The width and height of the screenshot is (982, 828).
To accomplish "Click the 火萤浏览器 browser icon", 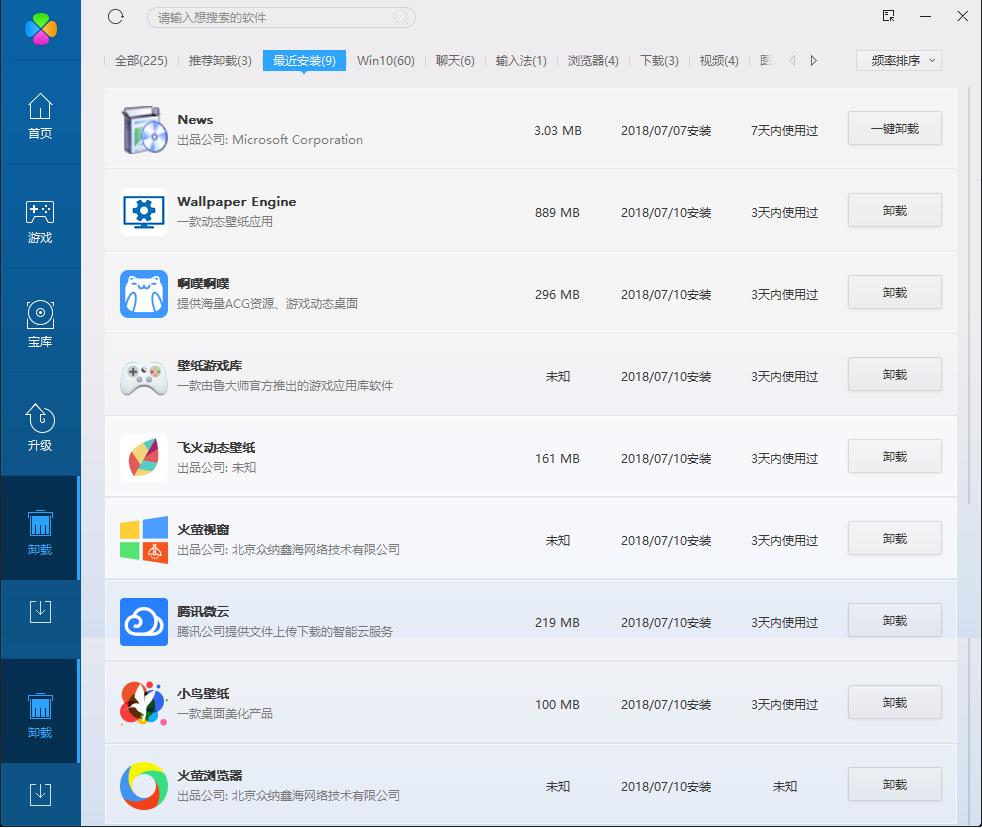I will [144, 785].
